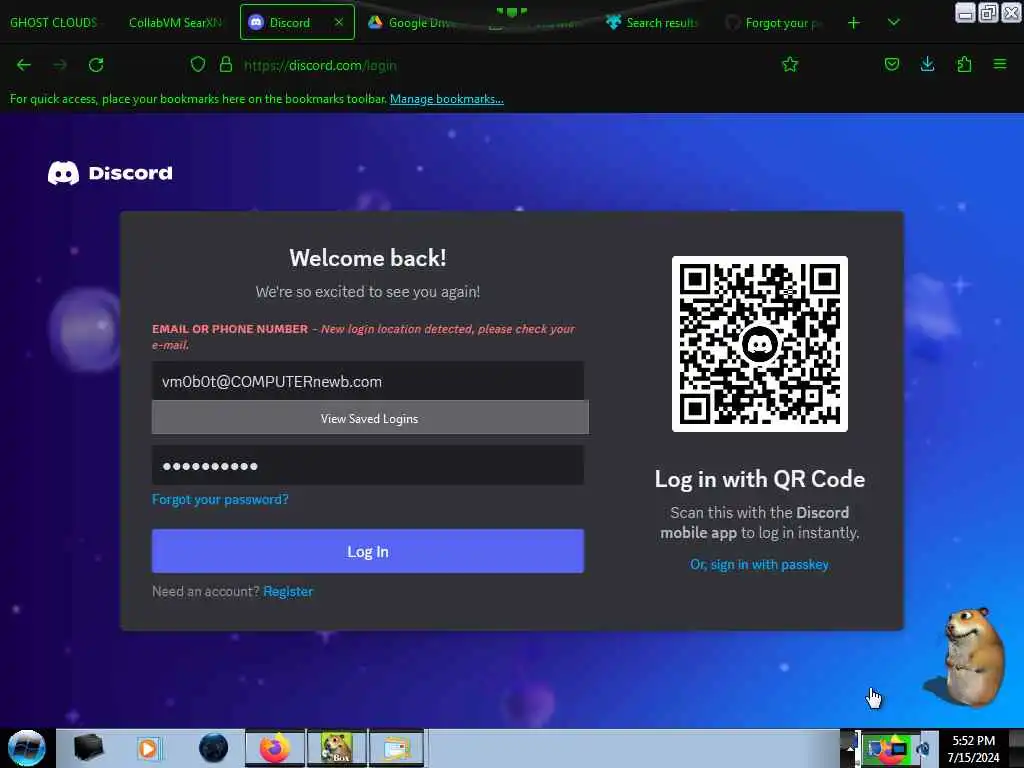Open the Pocket save icon
The height and width of the screenshot is (768, 1024).
point(891,65)
